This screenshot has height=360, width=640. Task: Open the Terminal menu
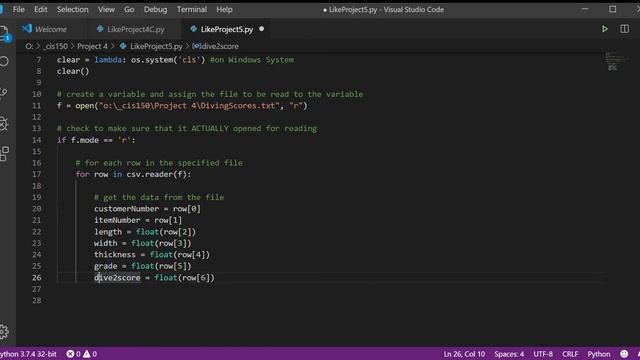(191, 9)
